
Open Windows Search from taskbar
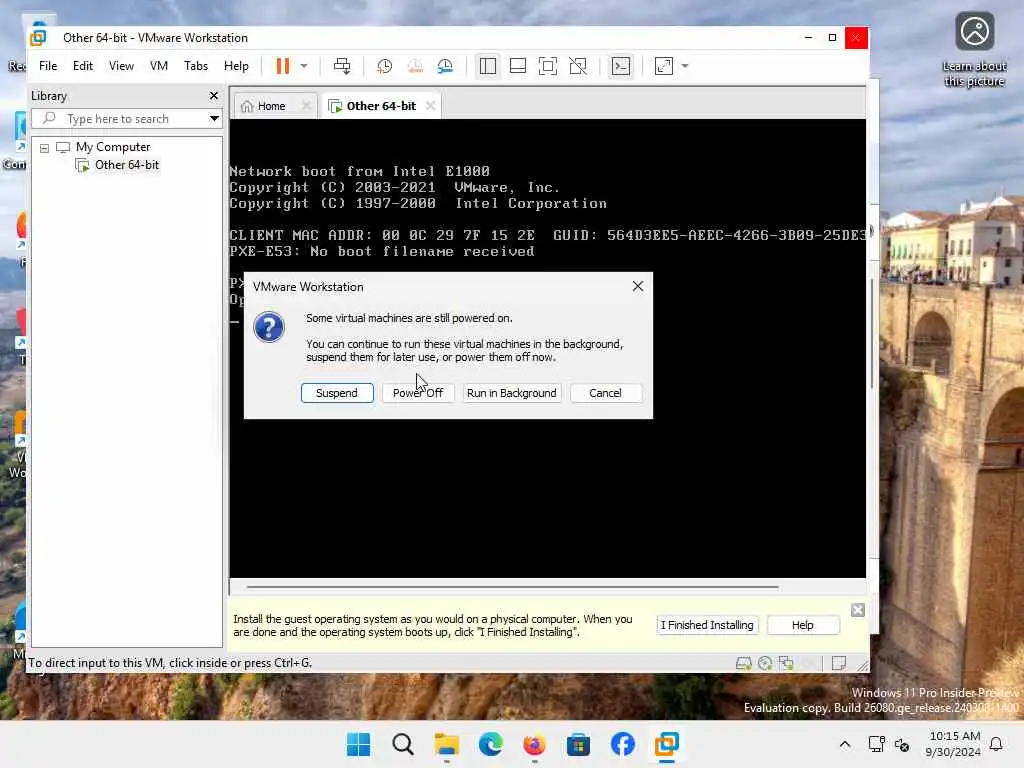point(403,744)
